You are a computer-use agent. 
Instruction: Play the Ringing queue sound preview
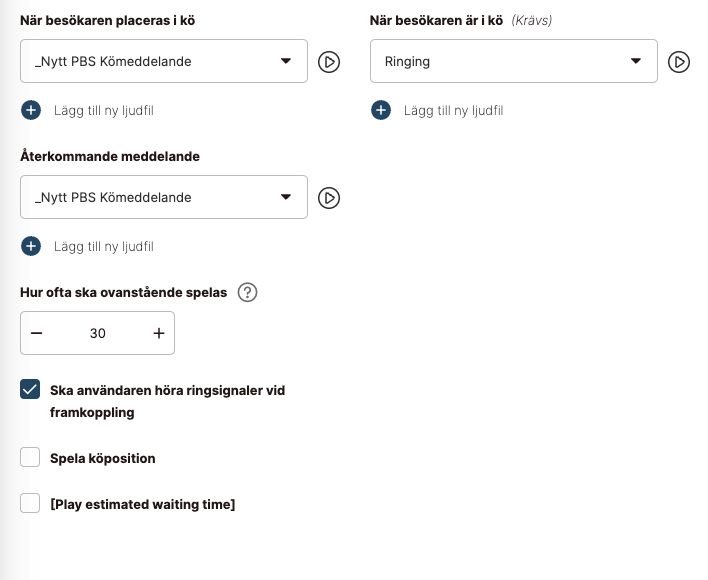click(x=679, y=62)
